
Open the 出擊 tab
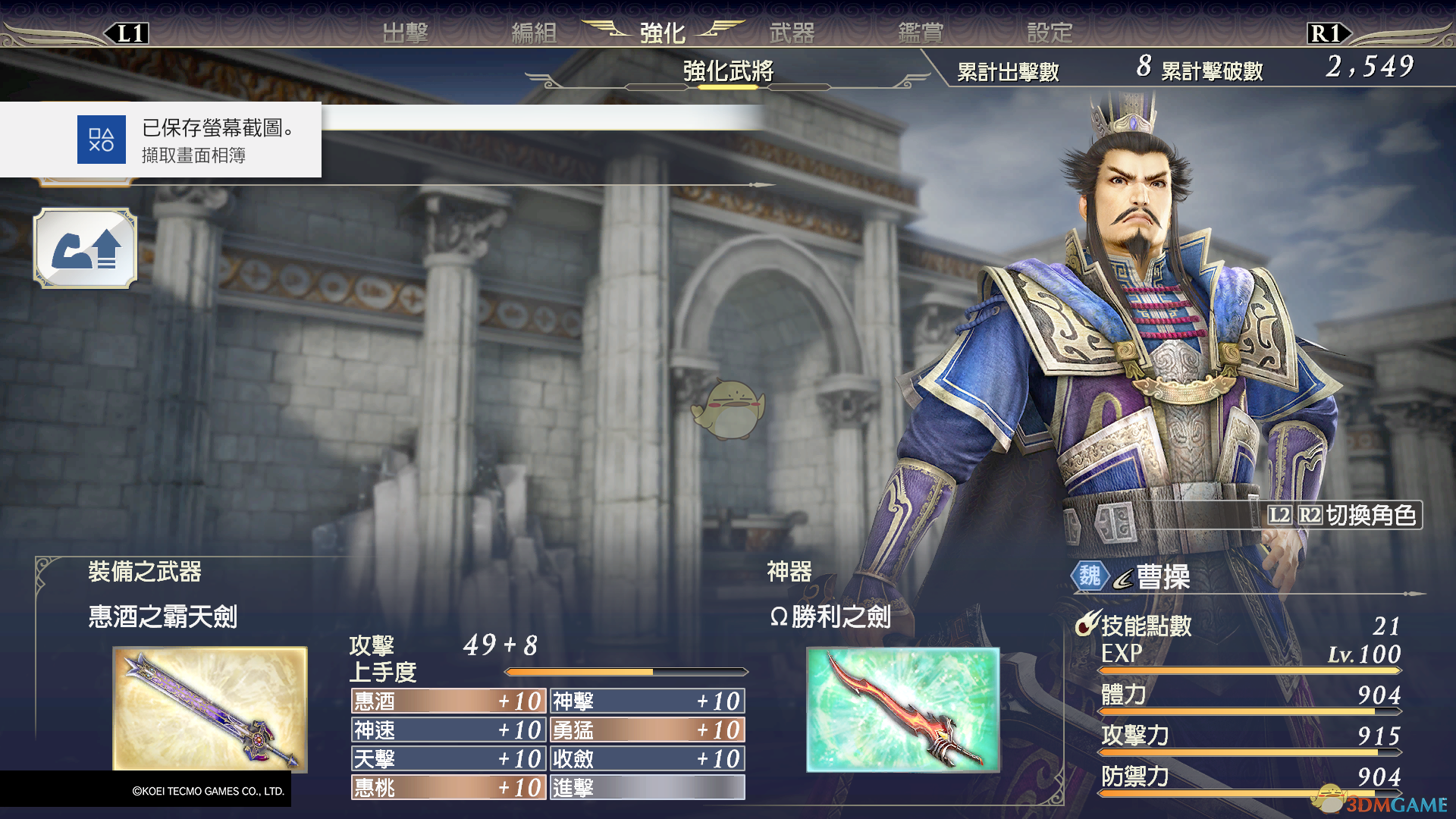405,33
